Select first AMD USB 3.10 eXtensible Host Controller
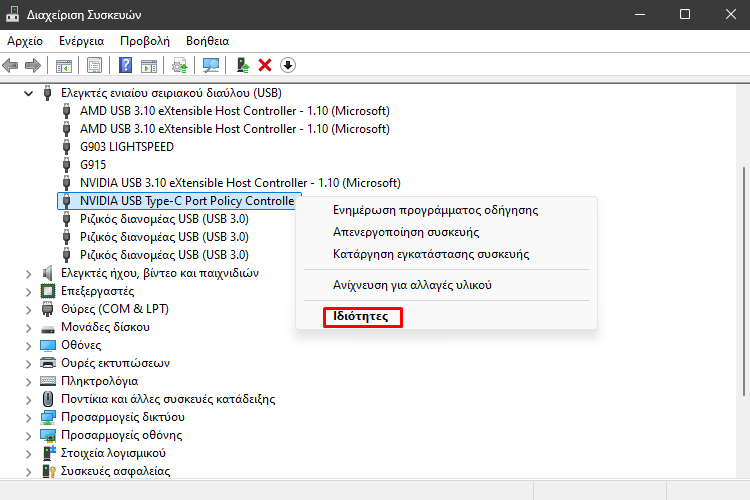 click(235, 111)
